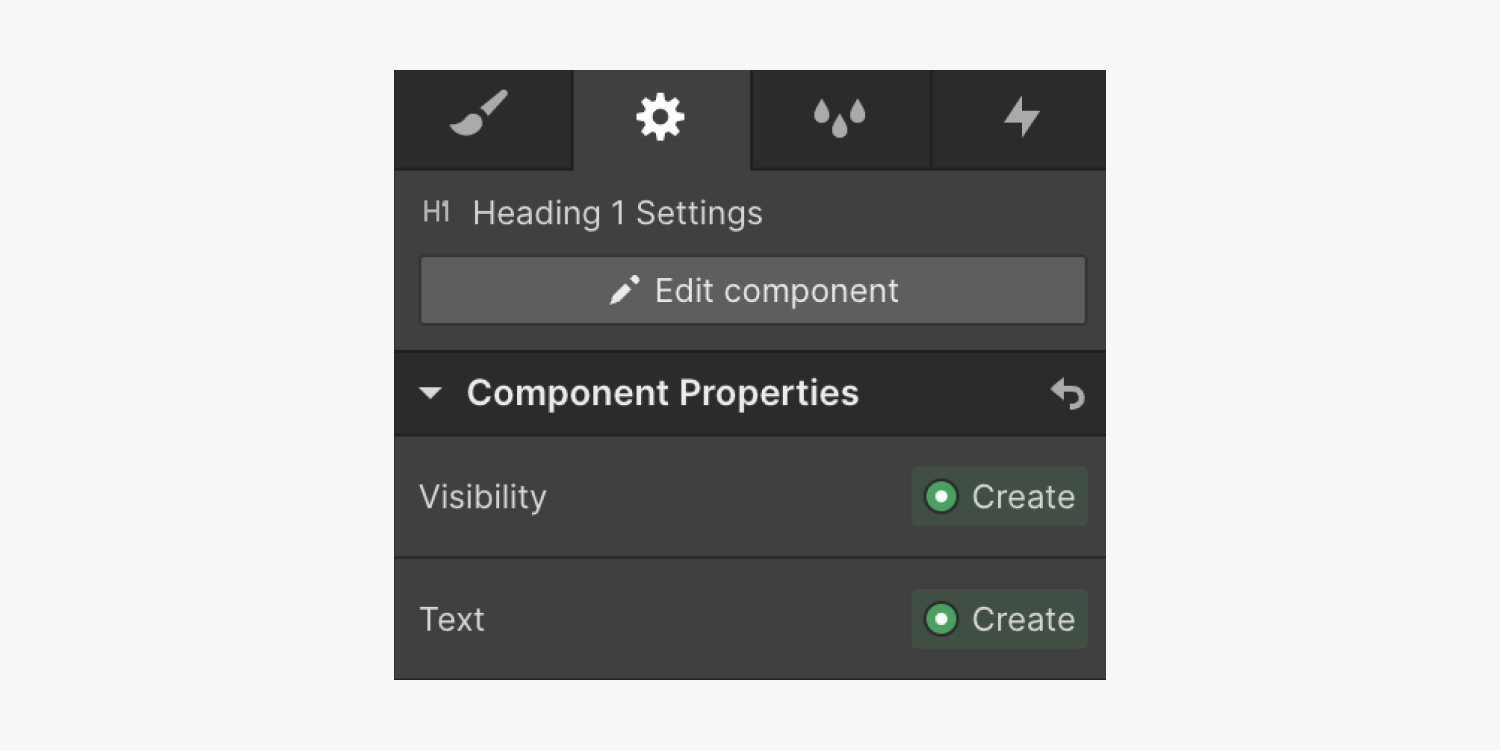The image size is (1501, 751).
Task: Collapse the Component Properties section triangle
Action: pos(430,393)
